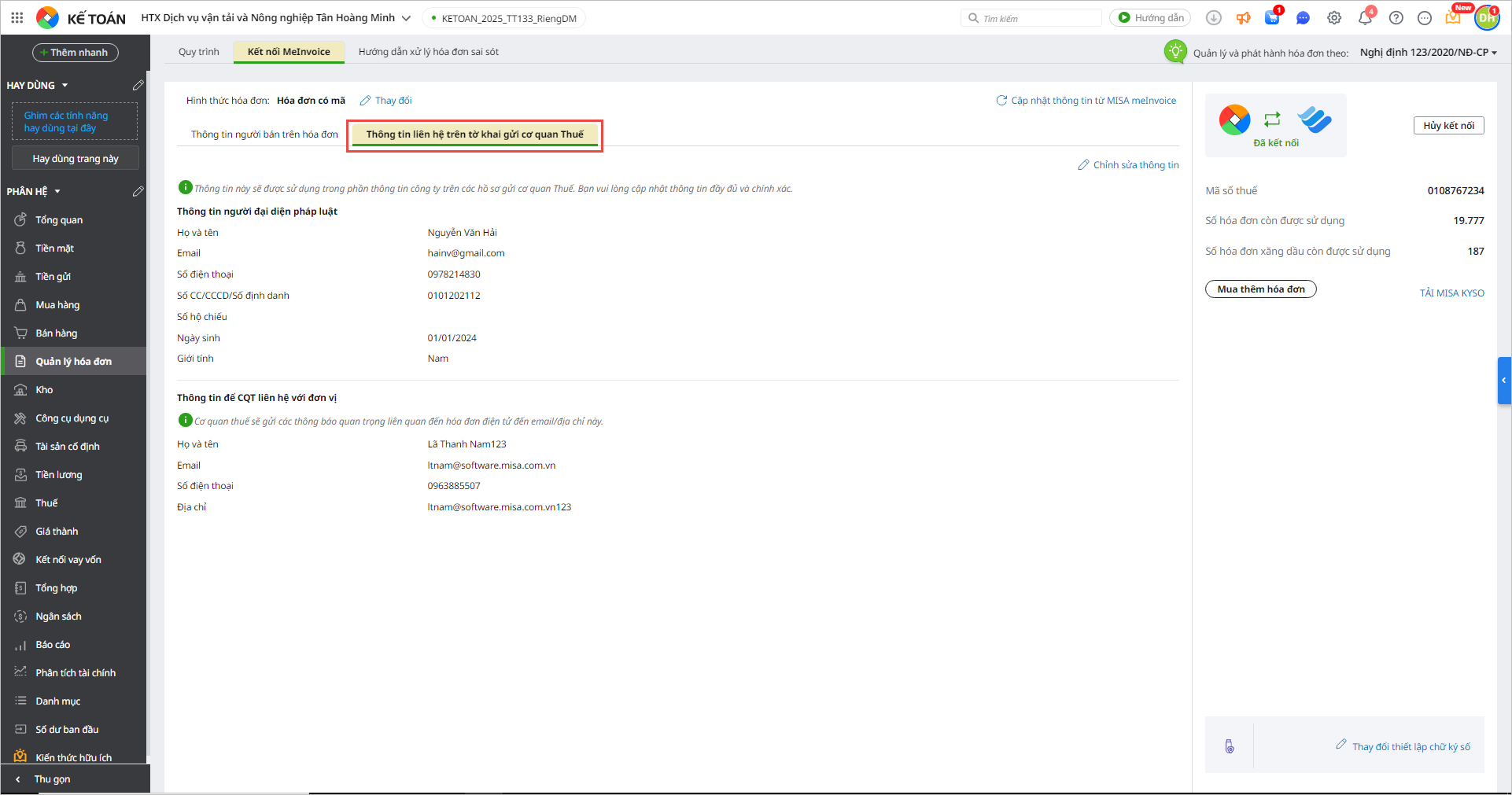Click the help question mark icon
The width and height of the screenshot is (1512, 795).
[x=1396, y=18]
